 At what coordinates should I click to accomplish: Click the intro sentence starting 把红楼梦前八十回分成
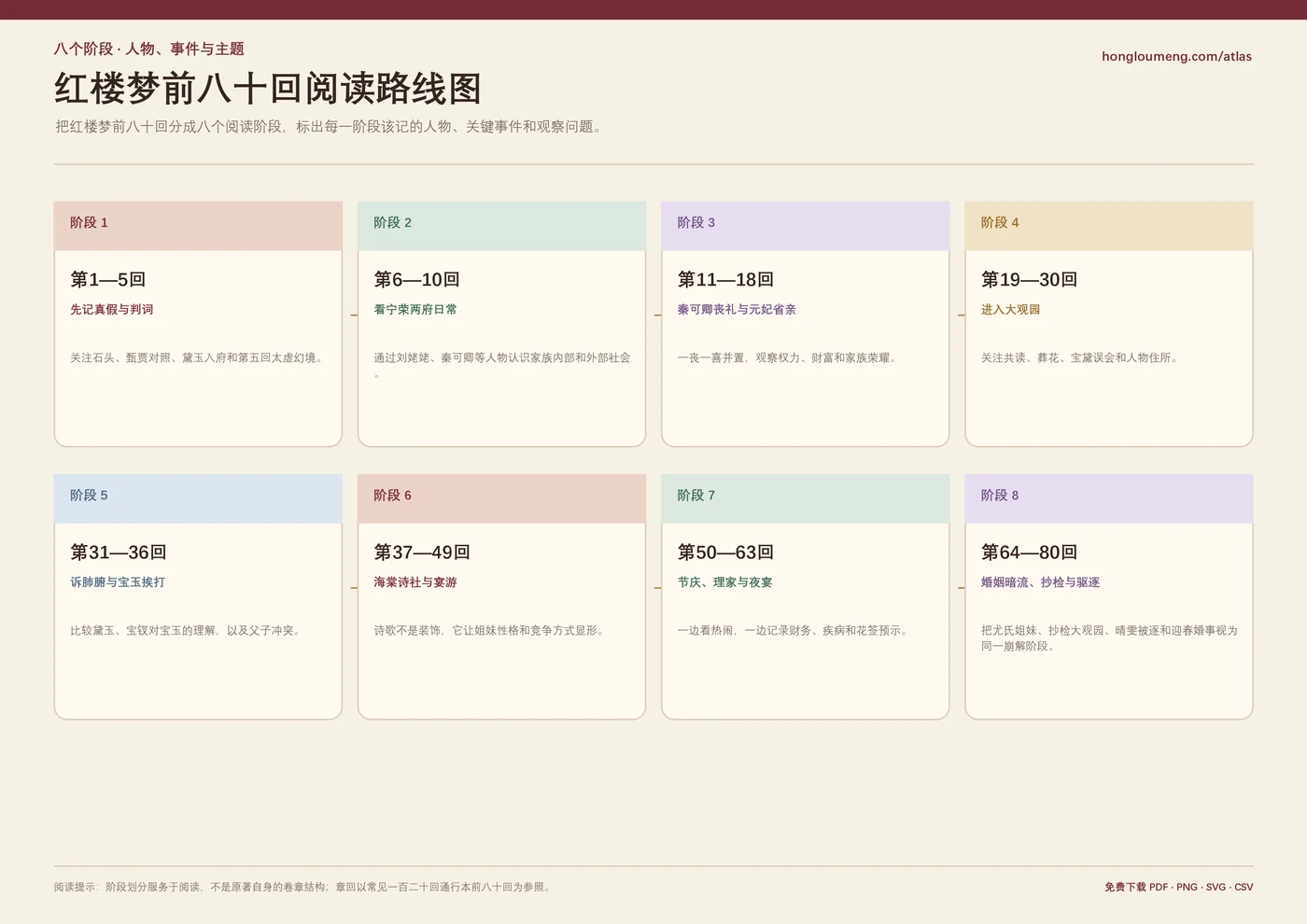tap(329, 126)
